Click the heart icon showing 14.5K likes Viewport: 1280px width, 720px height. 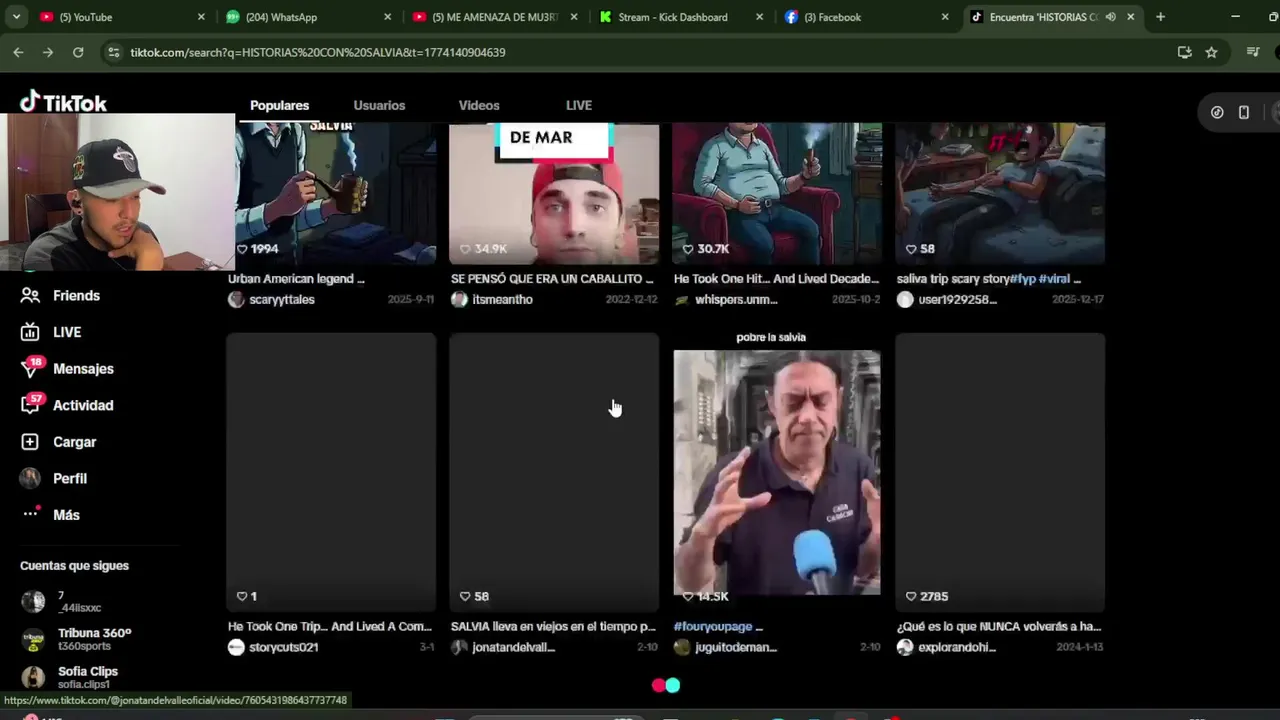tap(688, 596)
